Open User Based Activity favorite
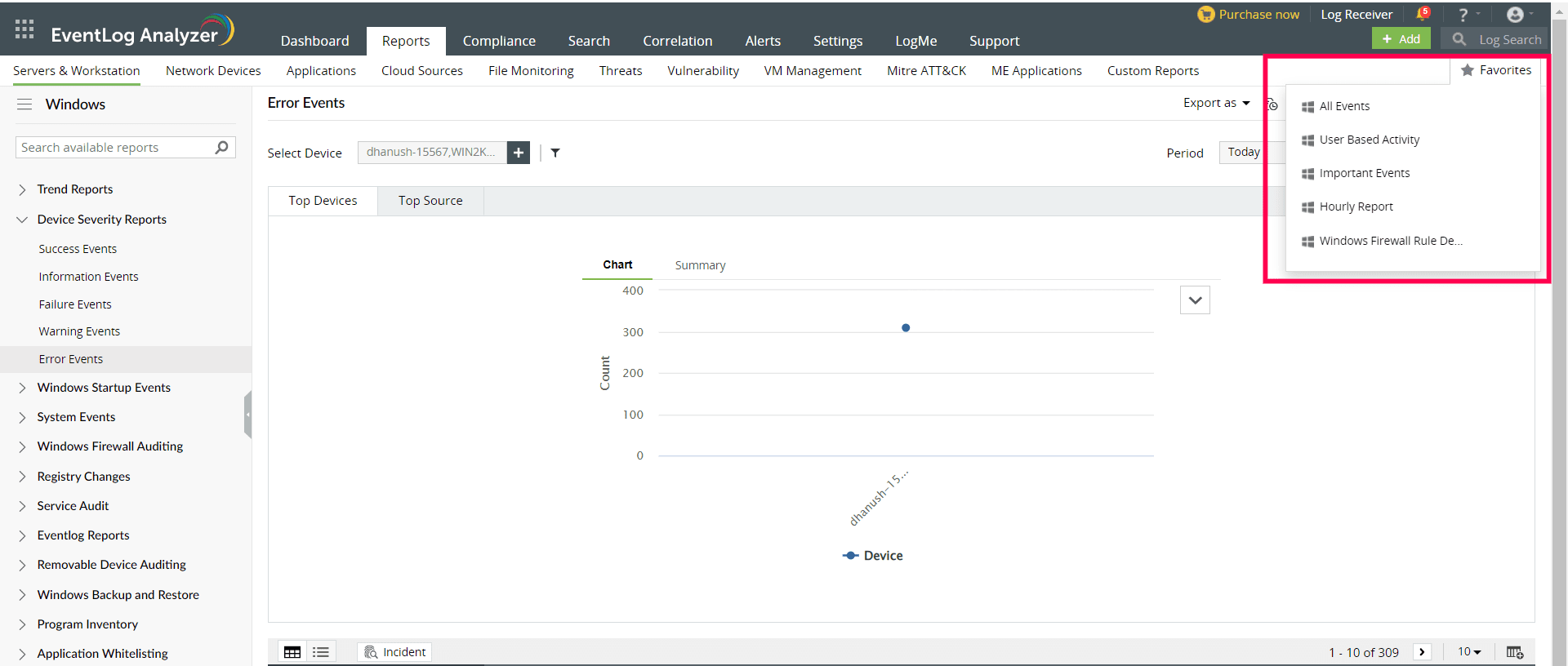The height and width of the screenshot is (666, 1568). [1370, 140]
